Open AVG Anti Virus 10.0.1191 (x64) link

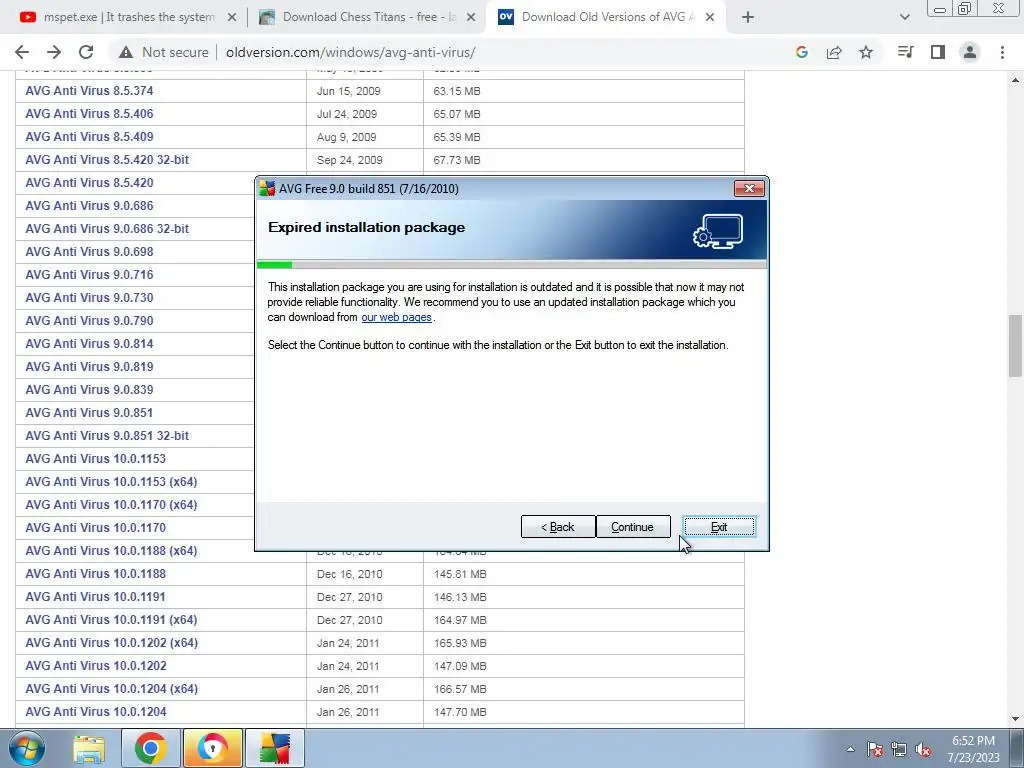111,620
